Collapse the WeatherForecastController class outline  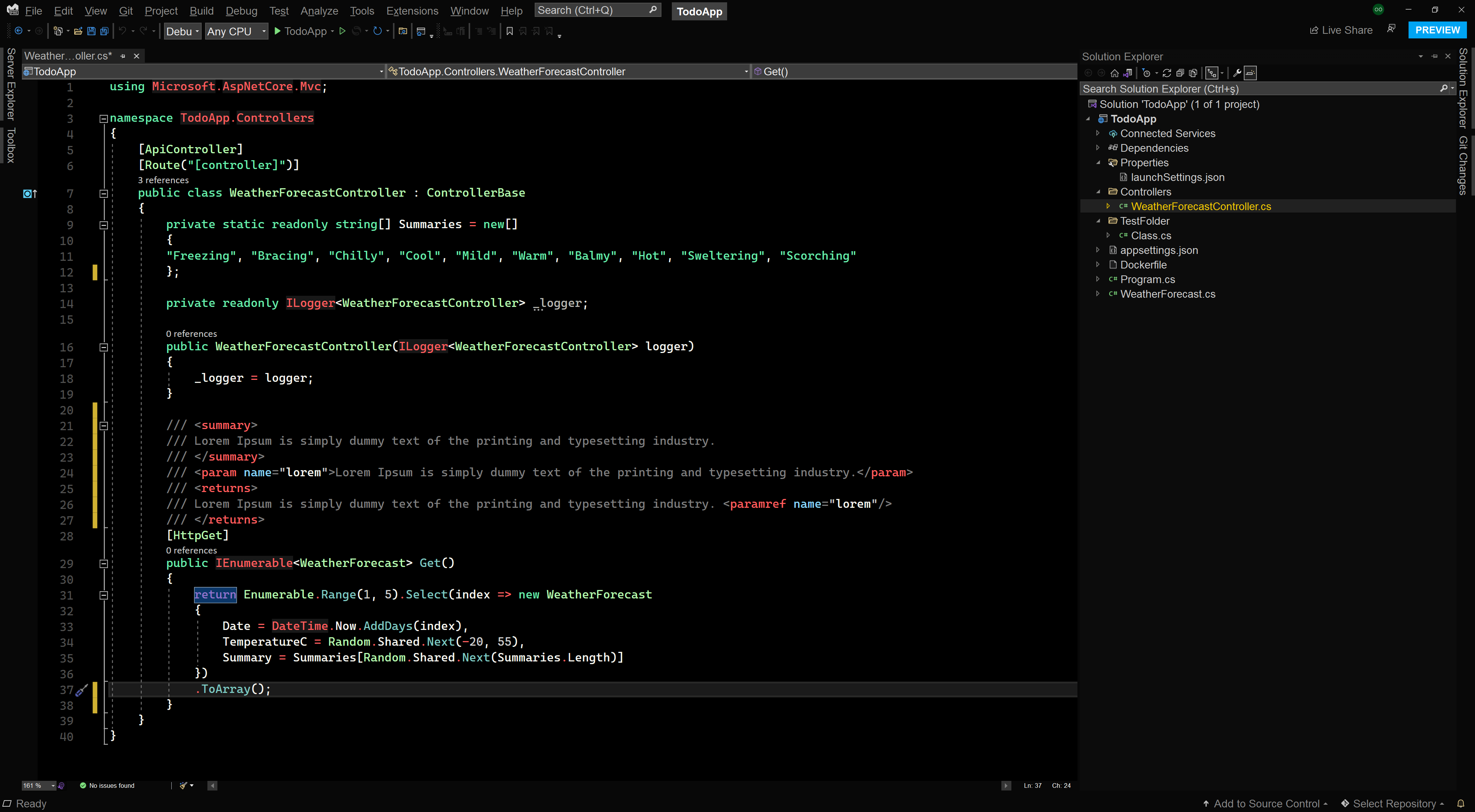(104, 194)
